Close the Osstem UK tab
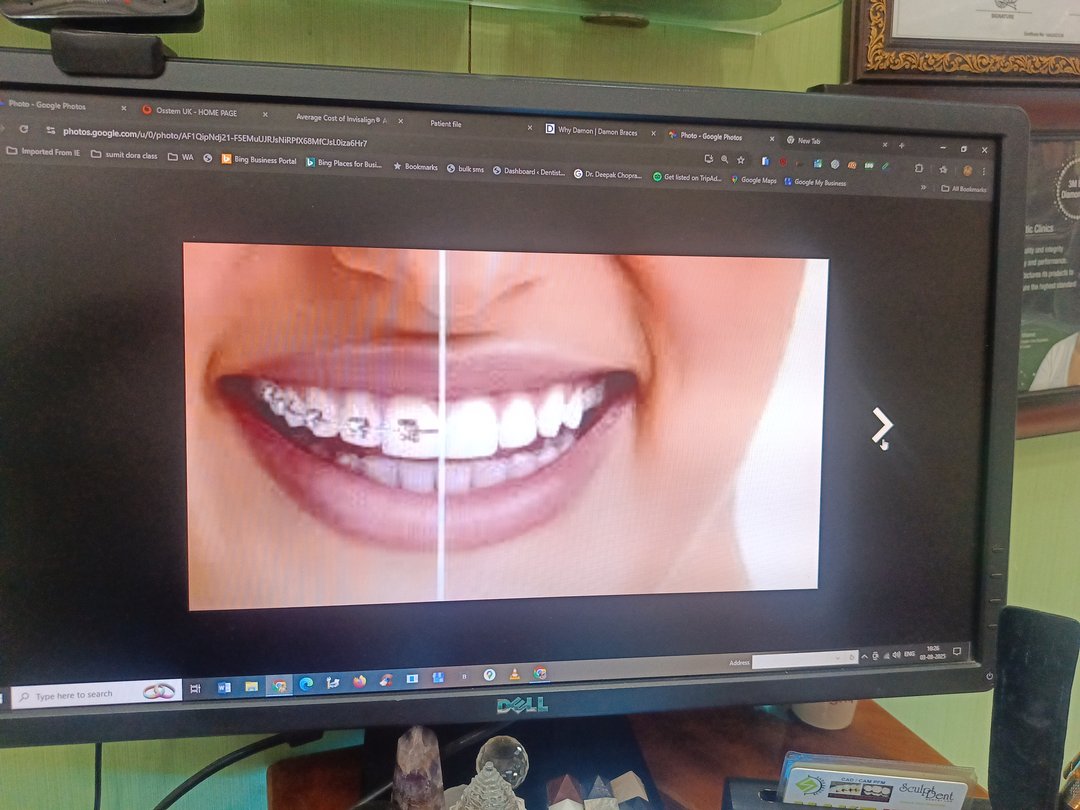The height and width of the screenshot is (810, 1080). pos(265,114)
